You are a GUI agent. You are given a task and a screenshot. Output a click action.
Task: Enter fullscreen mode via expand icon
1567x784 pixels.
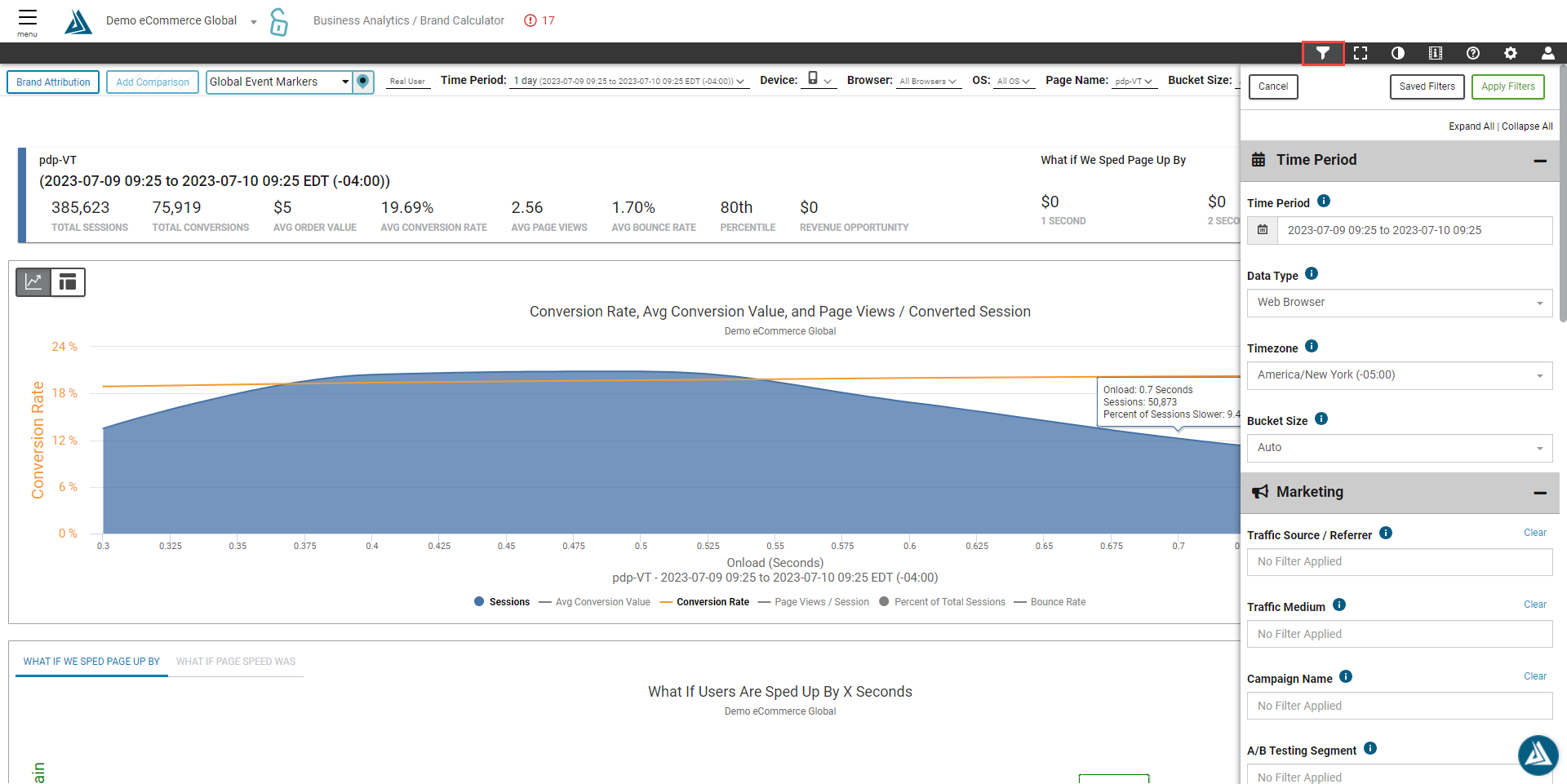pyautogui.click(x=1361, y=53)
